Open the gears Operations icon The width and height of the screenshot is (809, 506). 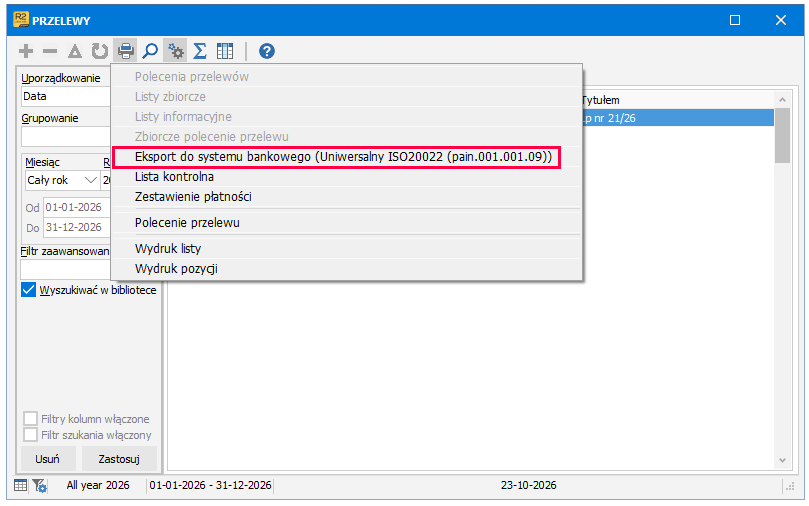(175, 51)
